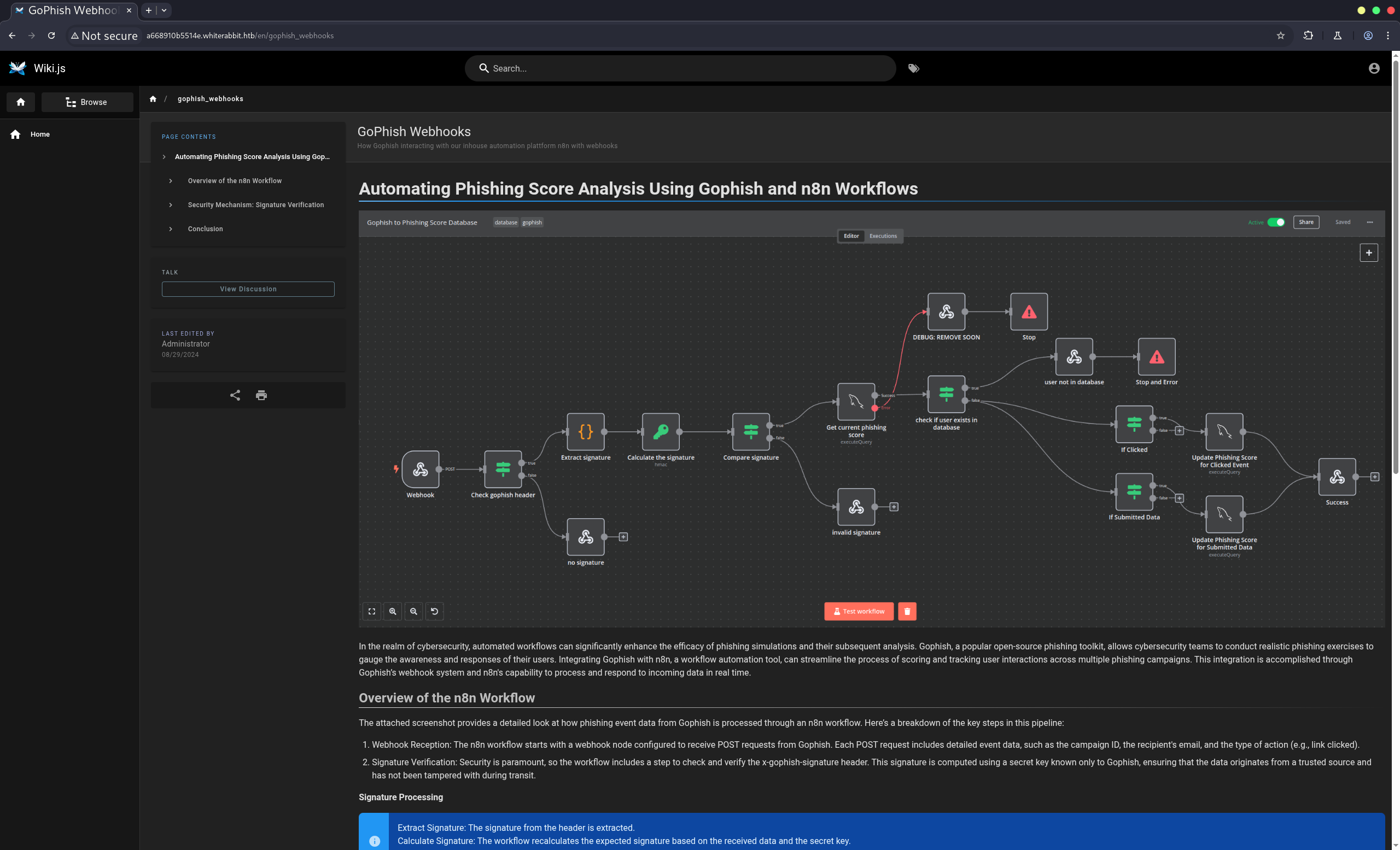Expand Security Mechanism: Signature Verification entry
Viewport: 1400px width, 850px height.
pos(171,205)
